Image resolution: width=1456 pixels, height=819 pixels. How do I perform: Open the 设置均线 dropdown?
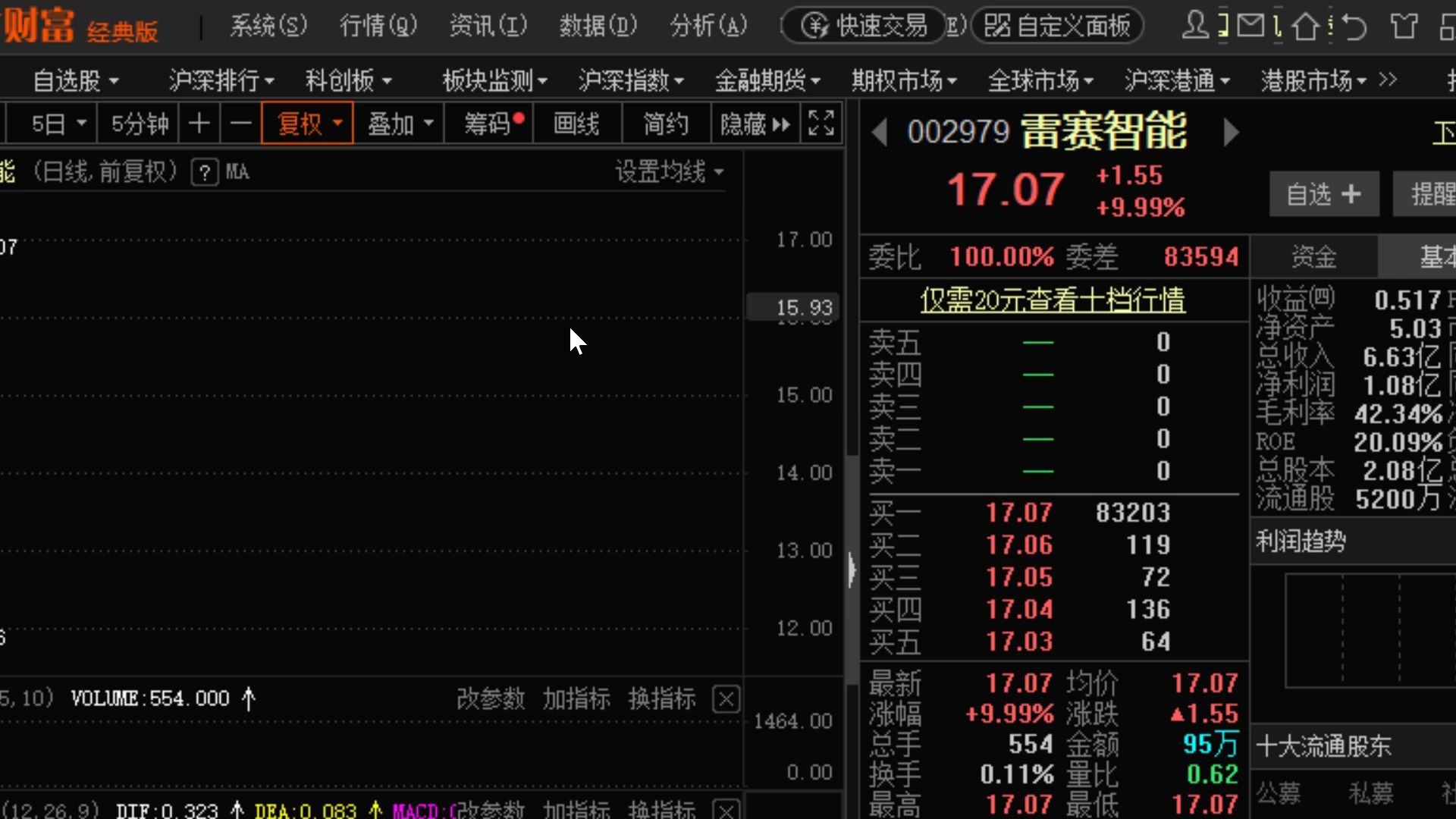669,172
